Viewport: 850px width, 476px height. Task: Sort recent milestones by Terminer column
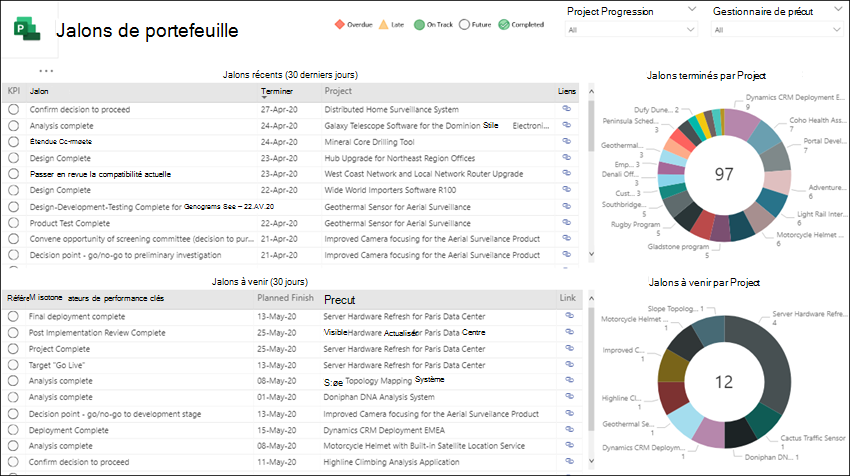[276, 92]
